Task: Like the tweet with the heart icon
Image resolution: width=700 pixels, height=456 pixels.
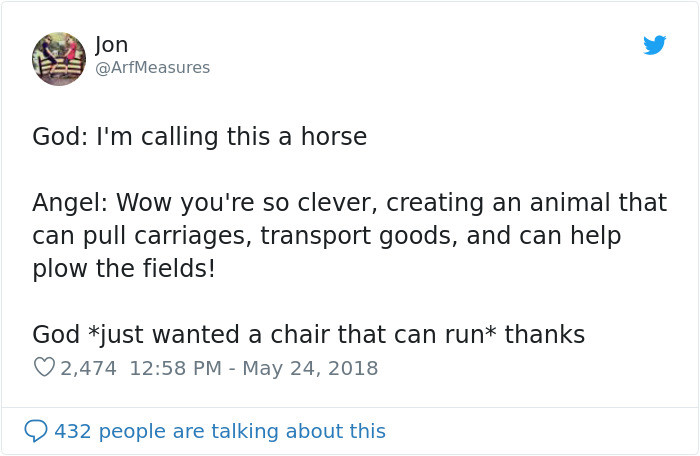Action: click(x=43, y=368)
